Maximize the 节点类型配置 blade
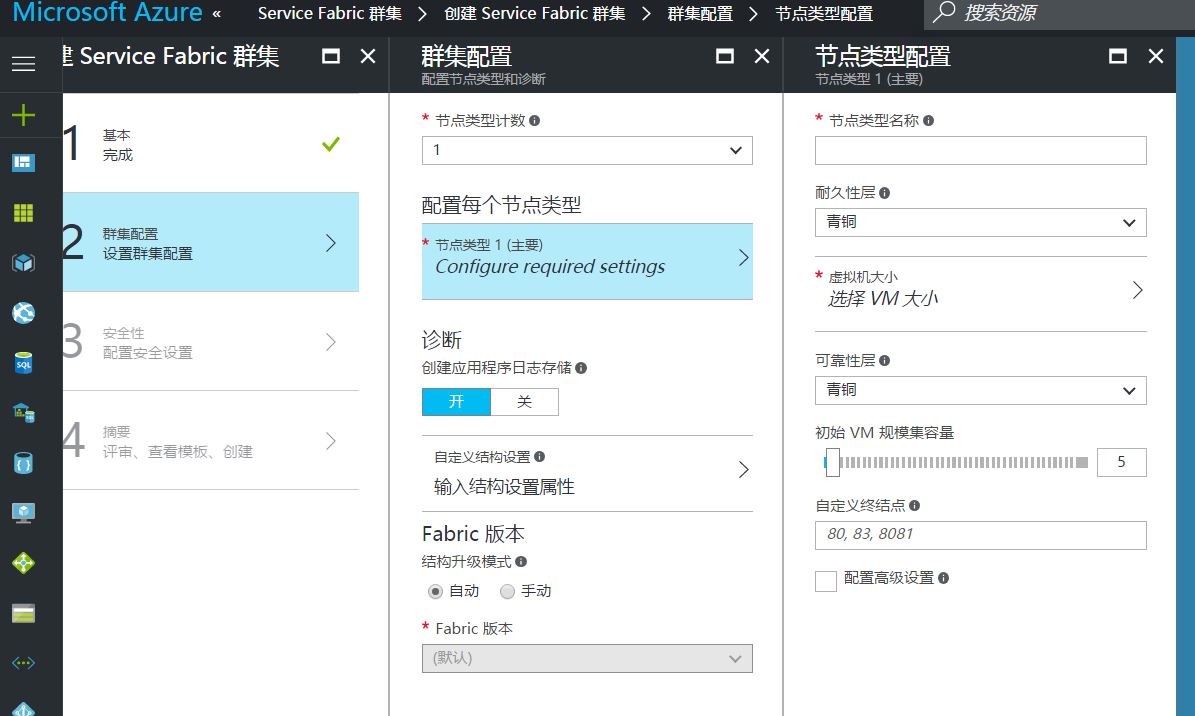The width and height of the screenshot is (1195, 716). coord(1118,56)
